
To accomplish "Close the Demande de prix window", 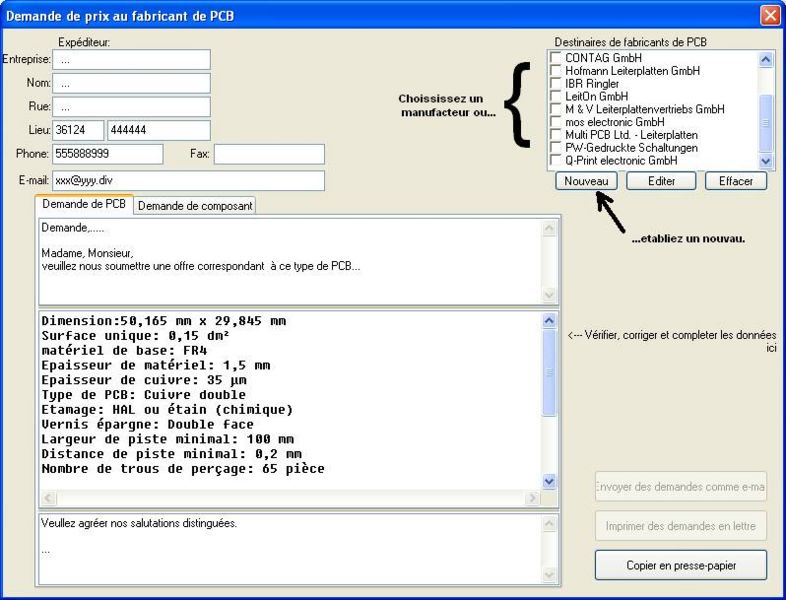I will tap(769, 15).
